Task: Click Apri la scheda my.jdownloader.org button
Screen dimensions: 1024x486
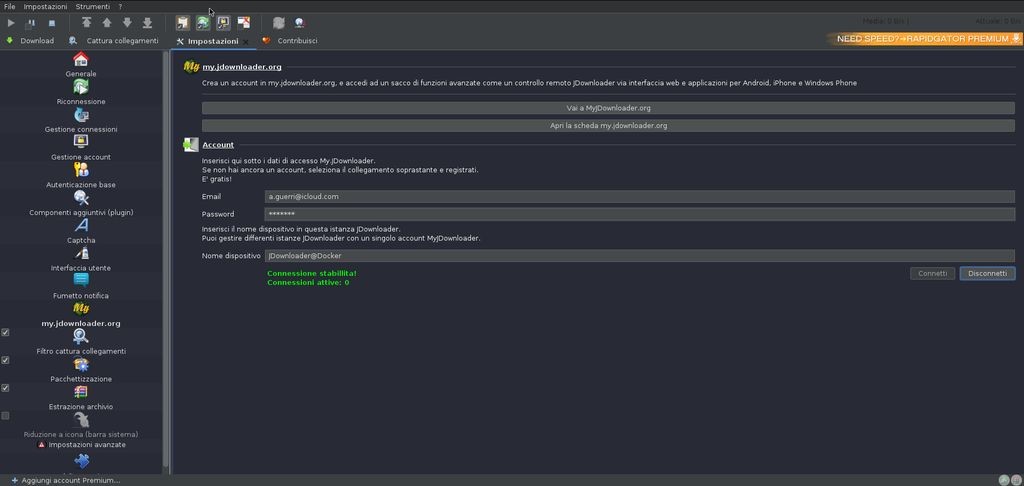Action: (608, 125)
